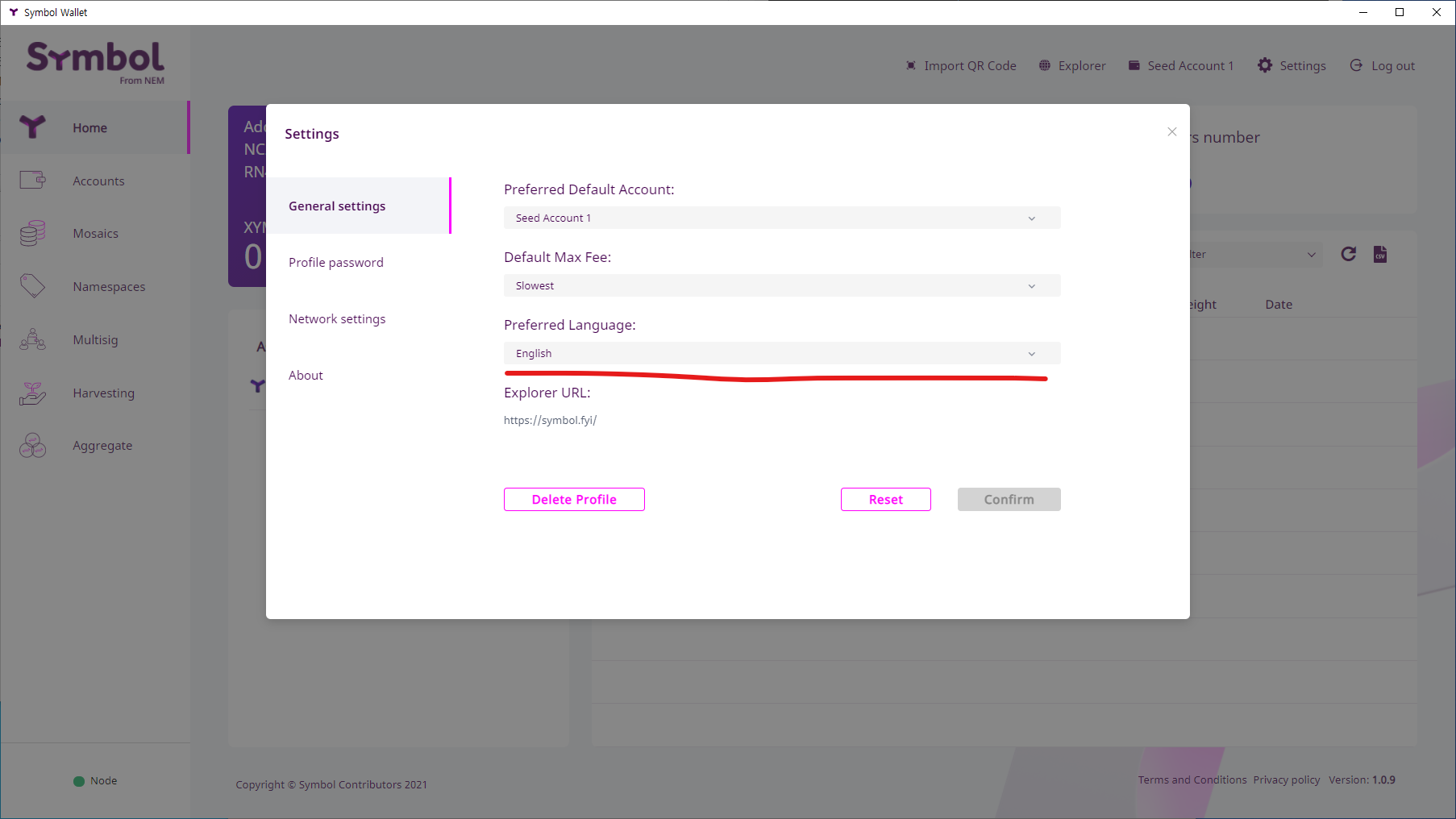Click the Explorer link in top bar

[1082, 65]
